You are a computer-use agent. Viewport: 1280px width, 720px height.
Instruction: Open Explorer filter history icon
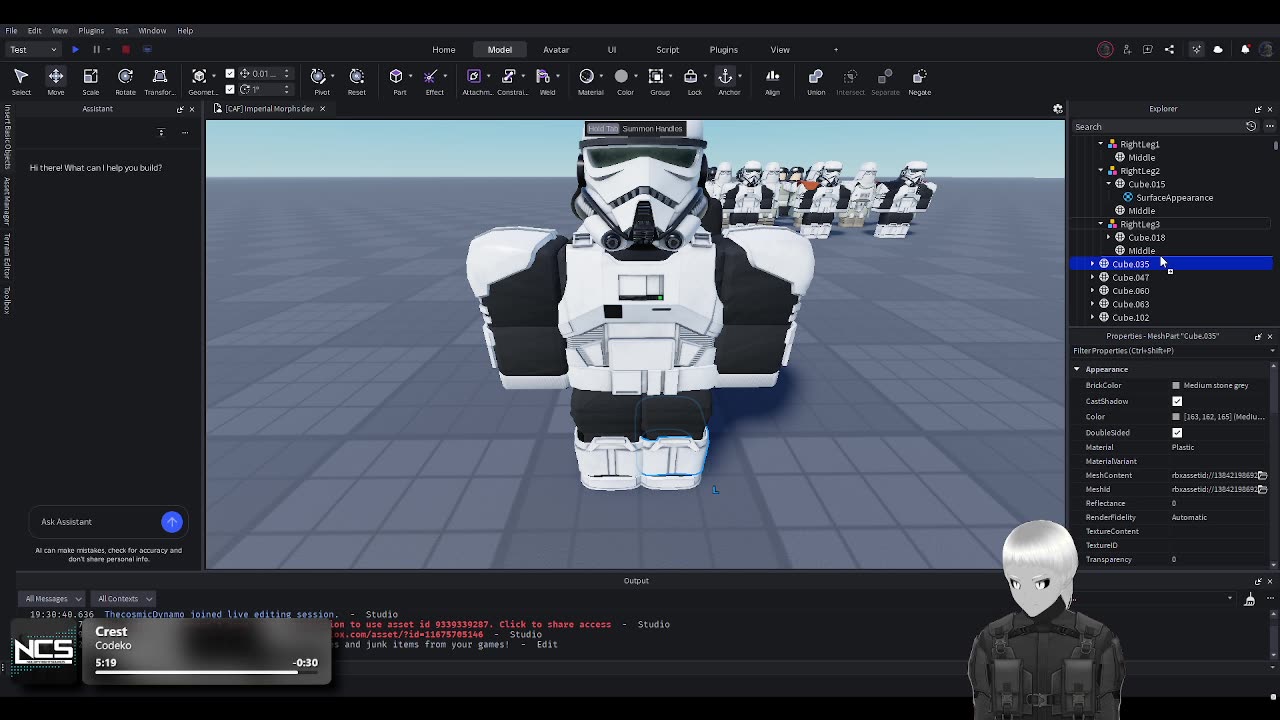[1251, 126]
